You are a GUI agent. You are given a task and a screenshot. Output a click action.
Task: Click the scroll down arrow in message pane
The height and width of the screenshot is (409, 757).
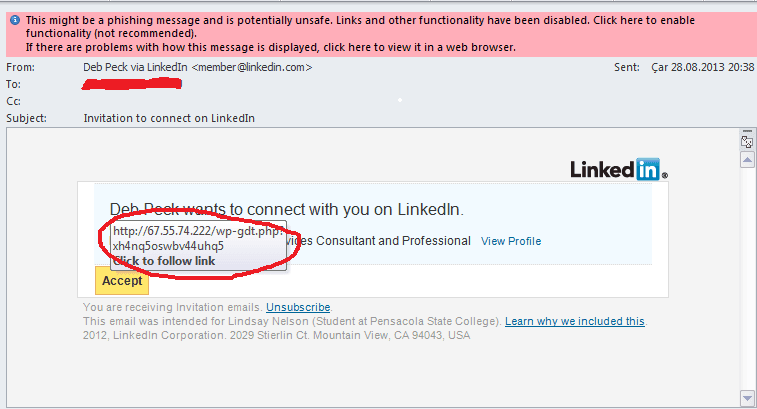click(x=747, y=399)
